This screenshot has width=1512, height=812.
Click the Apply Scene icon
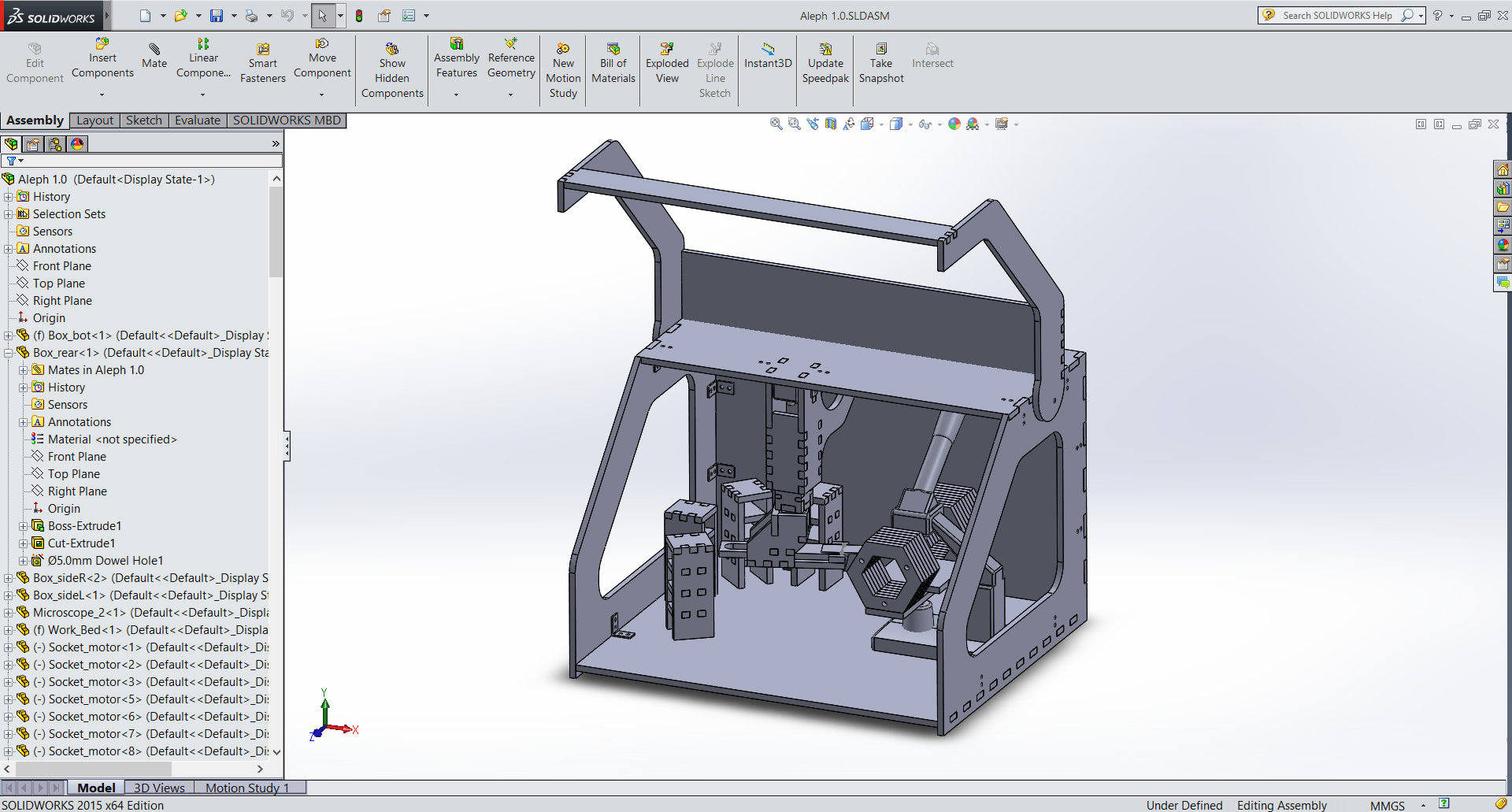pyautogui.click(x=973, y=124)
